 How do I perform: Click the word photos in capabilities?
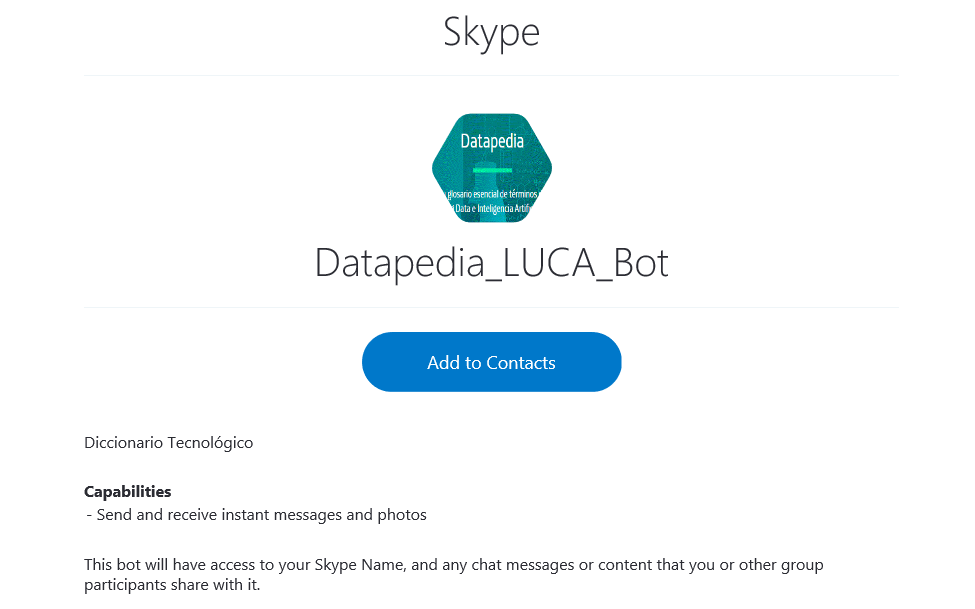[402, 515]
